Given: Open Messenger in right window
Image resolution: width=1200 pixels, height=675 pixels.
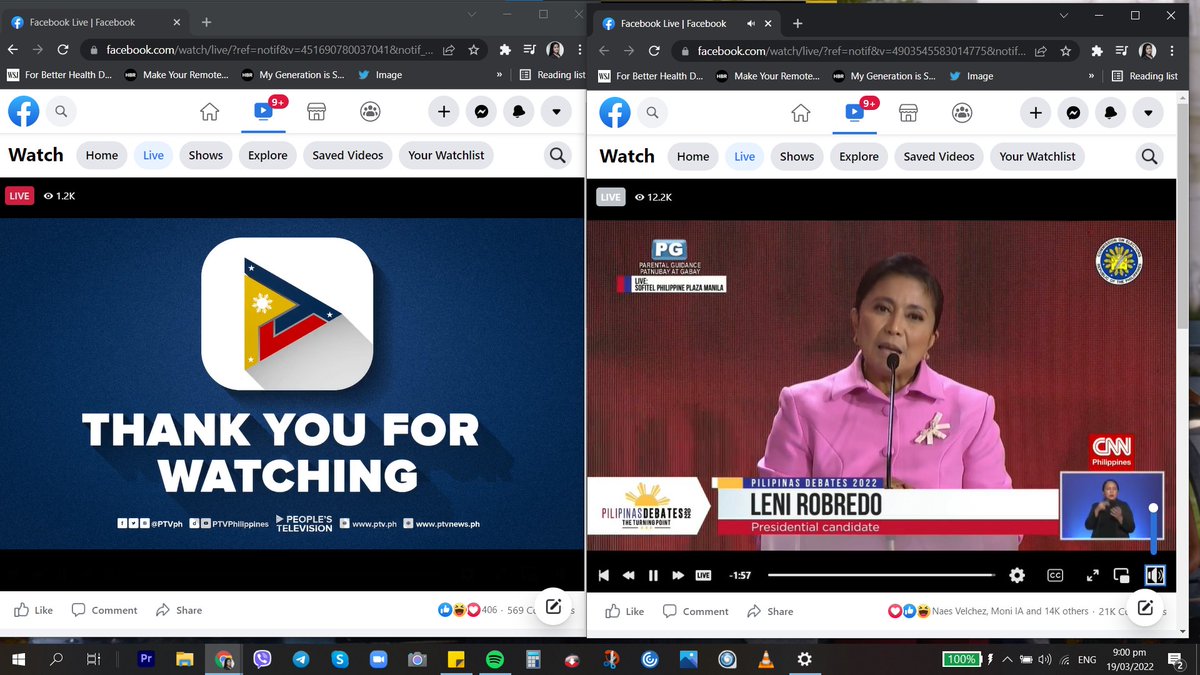Looking at the screenshot, I should (1072, 113).
